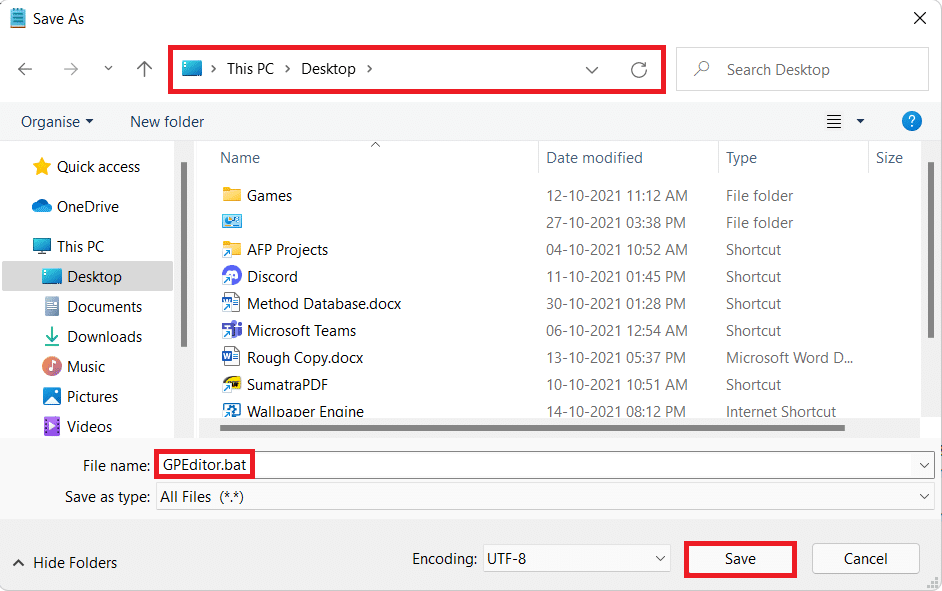The height and width of the screenshot is (591, 942).
Task: Sort files by Date modified column
Action: (594, 158)
